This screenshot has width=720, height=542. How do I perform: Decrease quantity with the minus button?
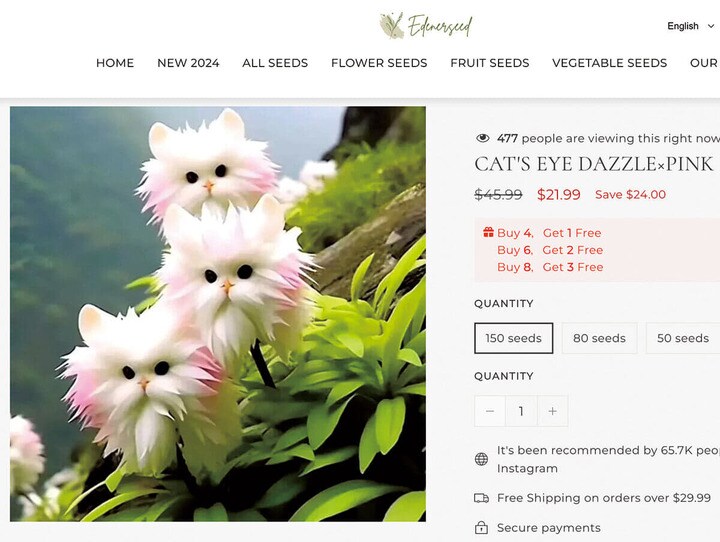pyautogui.click(x=490, y=411)
